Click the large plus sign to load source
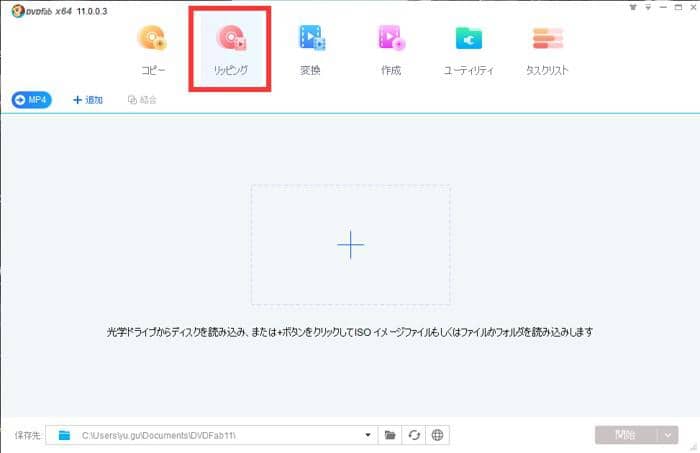The height and width of the screenshot is (453, 700). (350, 244)
